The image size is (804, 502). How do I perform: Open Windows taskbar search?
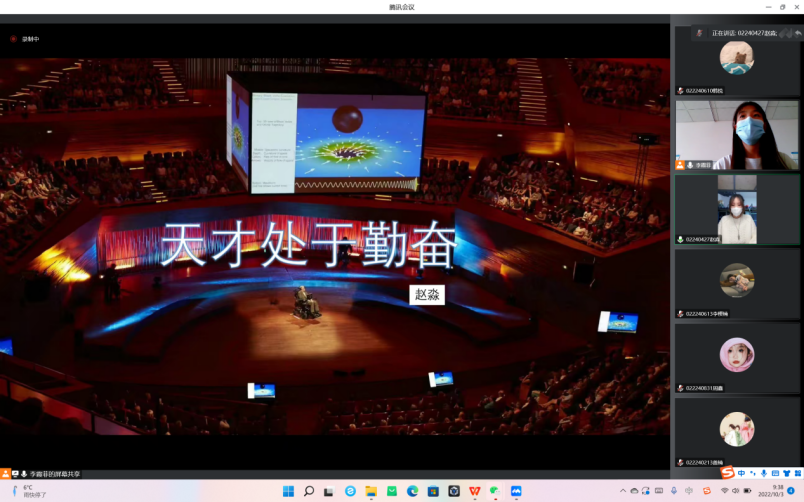click(309, 491)
